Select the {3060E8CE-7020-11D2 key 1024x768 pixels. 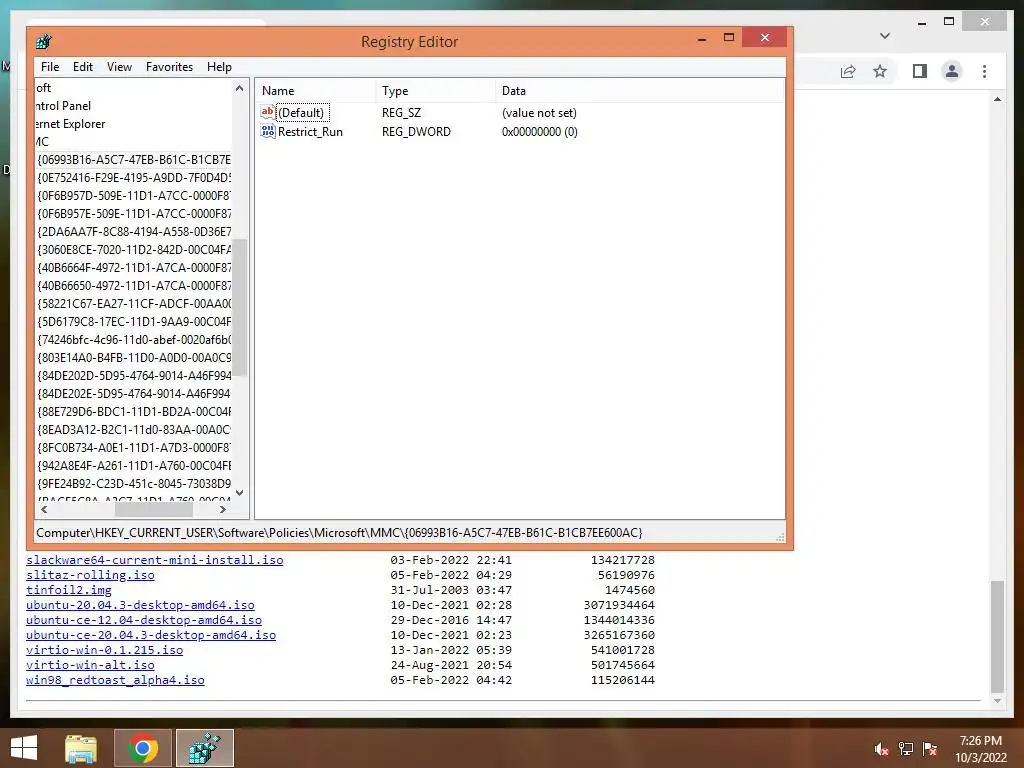134,249
